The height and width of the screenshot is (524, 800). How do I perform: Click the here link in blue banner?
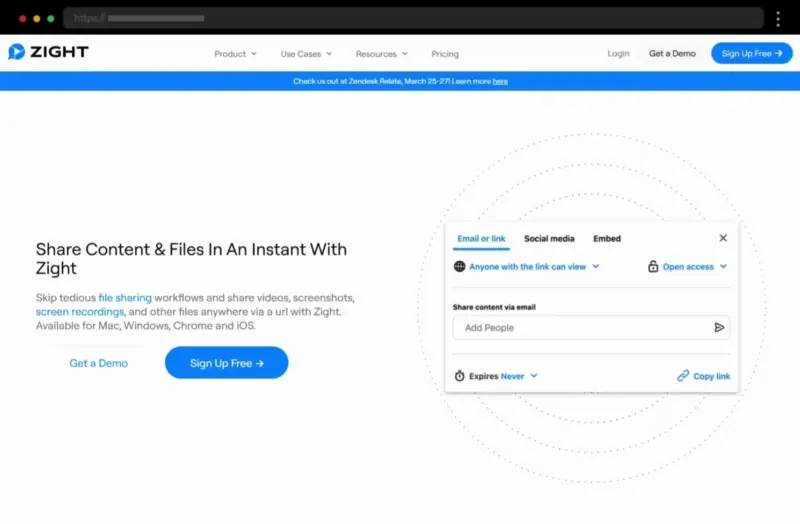pyautogui.click(x=500, y=81)
